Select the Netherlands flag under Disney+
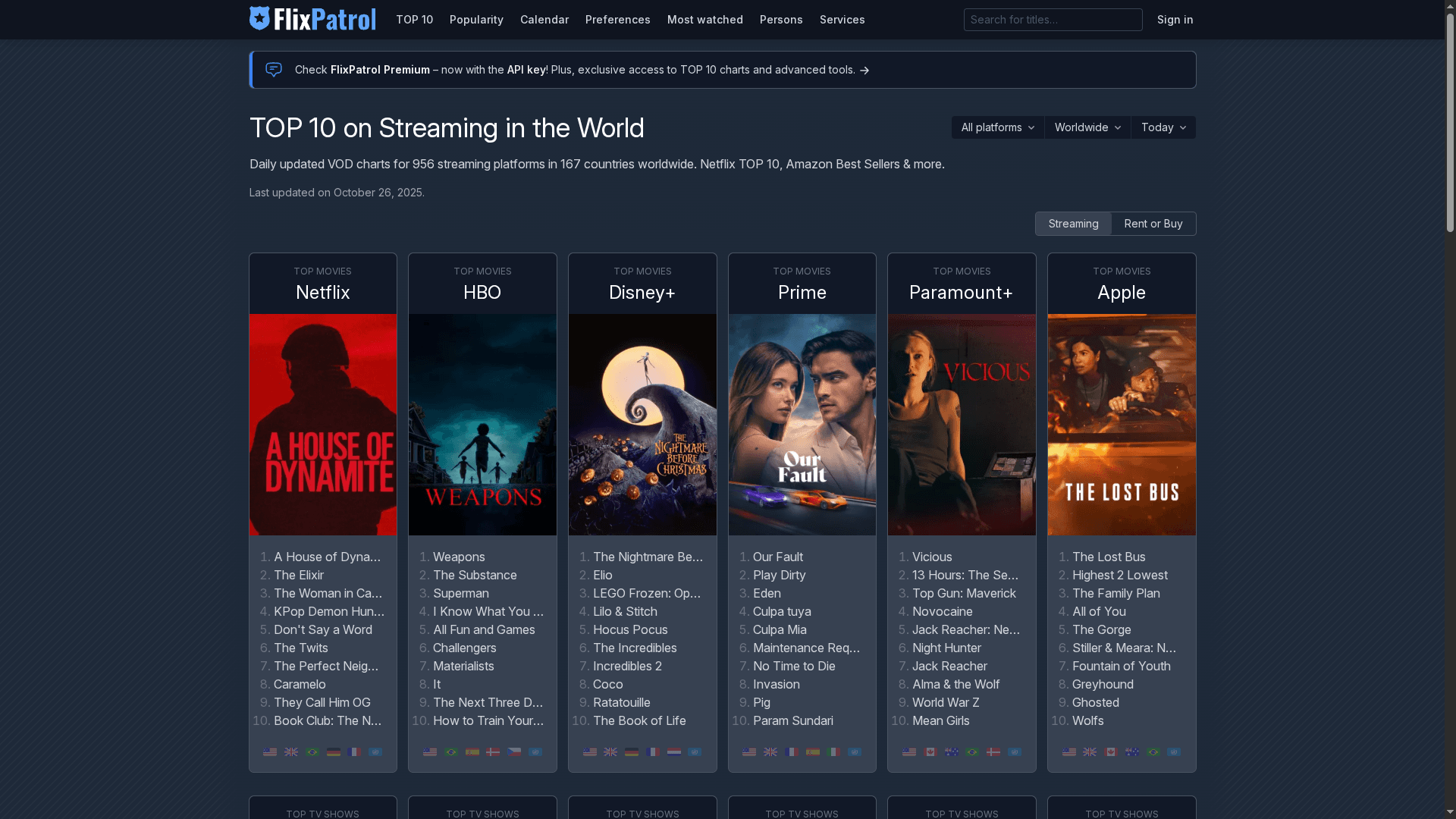 [x=674, y=752]
